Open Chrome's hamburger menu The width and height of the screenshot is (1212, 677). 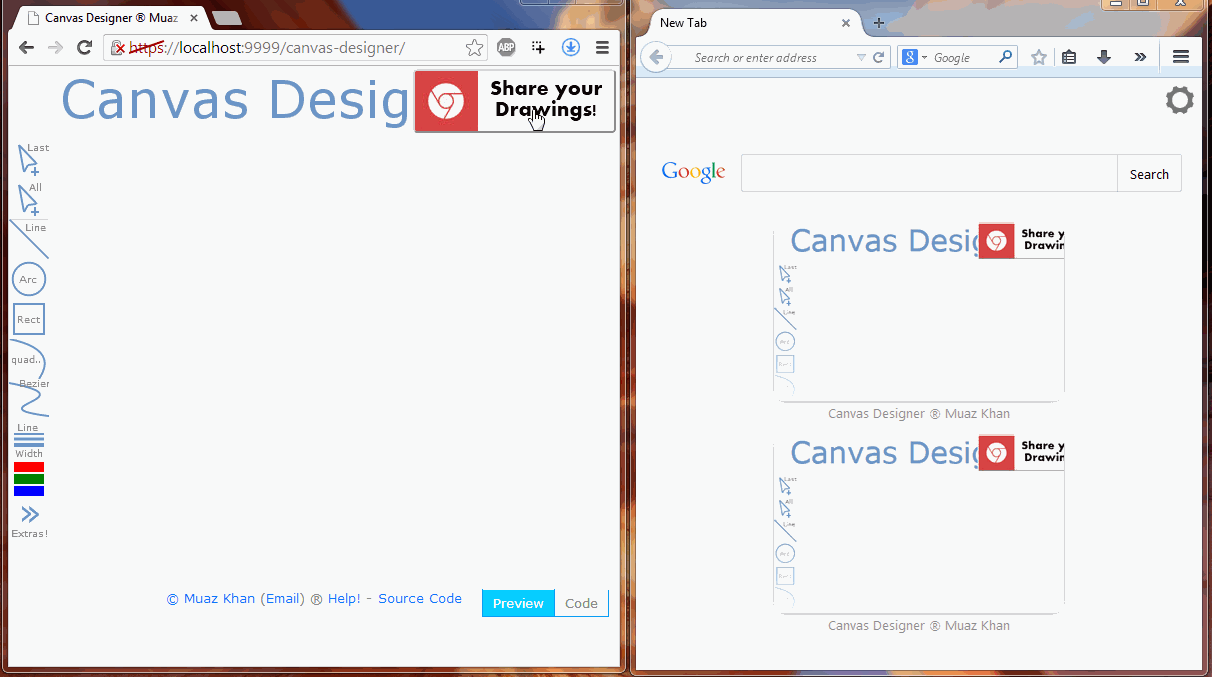coord(602,47)
